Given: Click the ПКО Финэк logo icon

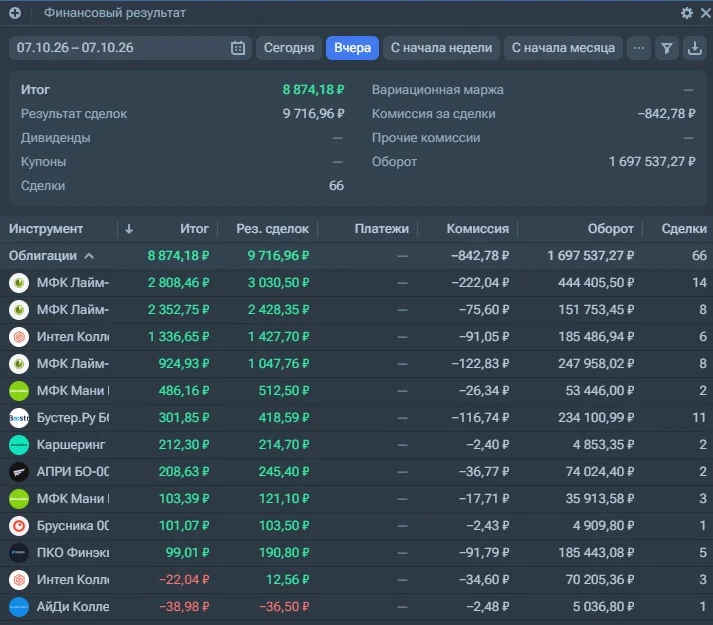Looking at the screenshot, I should [19, 553].
